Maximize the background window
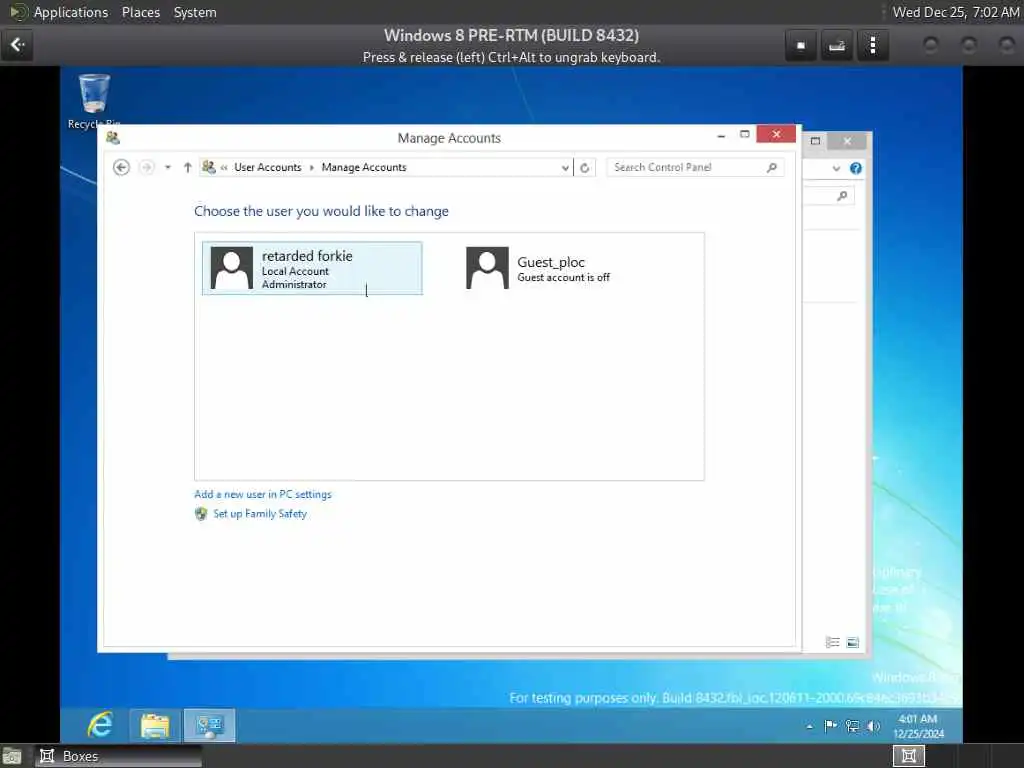The width and height of the screenshot is (1024, 768). point(816,141)
